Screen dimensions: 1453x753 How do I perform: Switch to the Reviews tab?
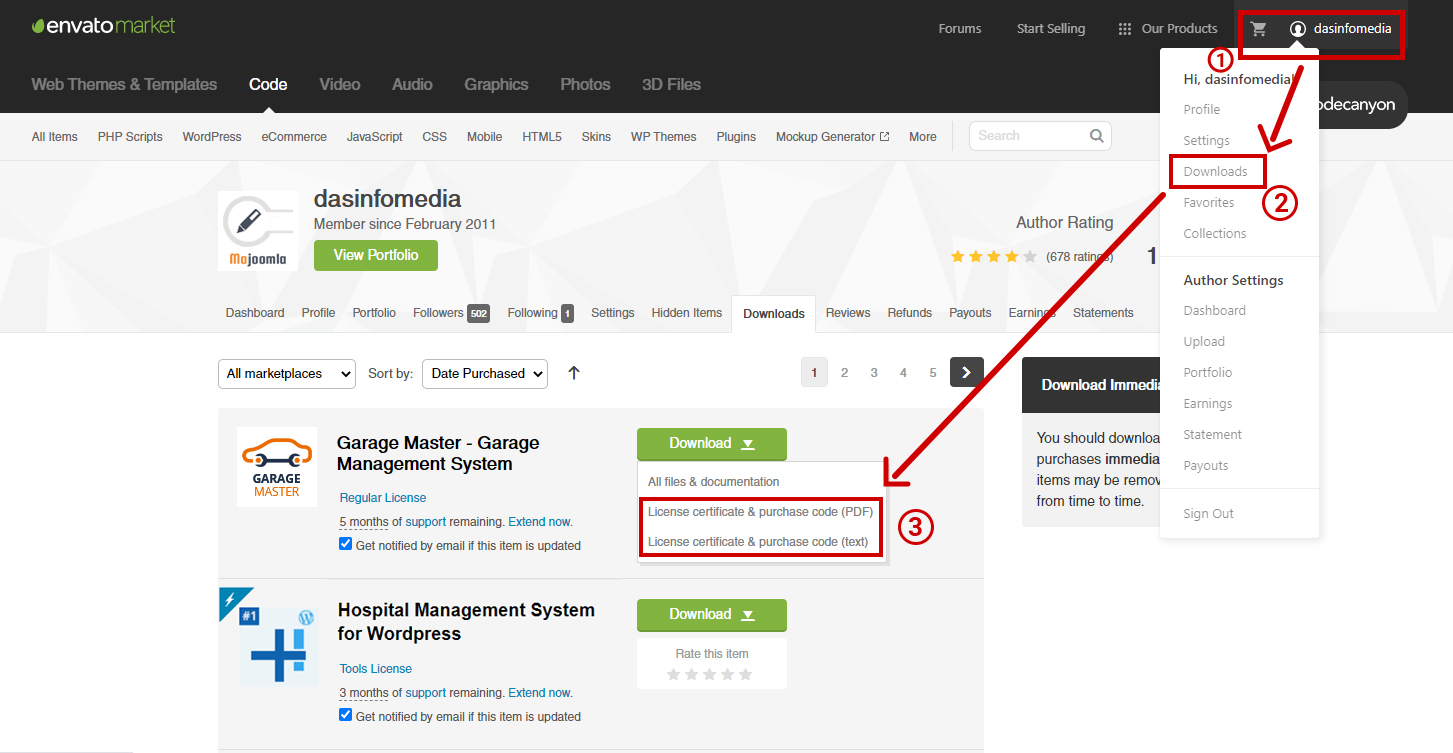[847, 312]
